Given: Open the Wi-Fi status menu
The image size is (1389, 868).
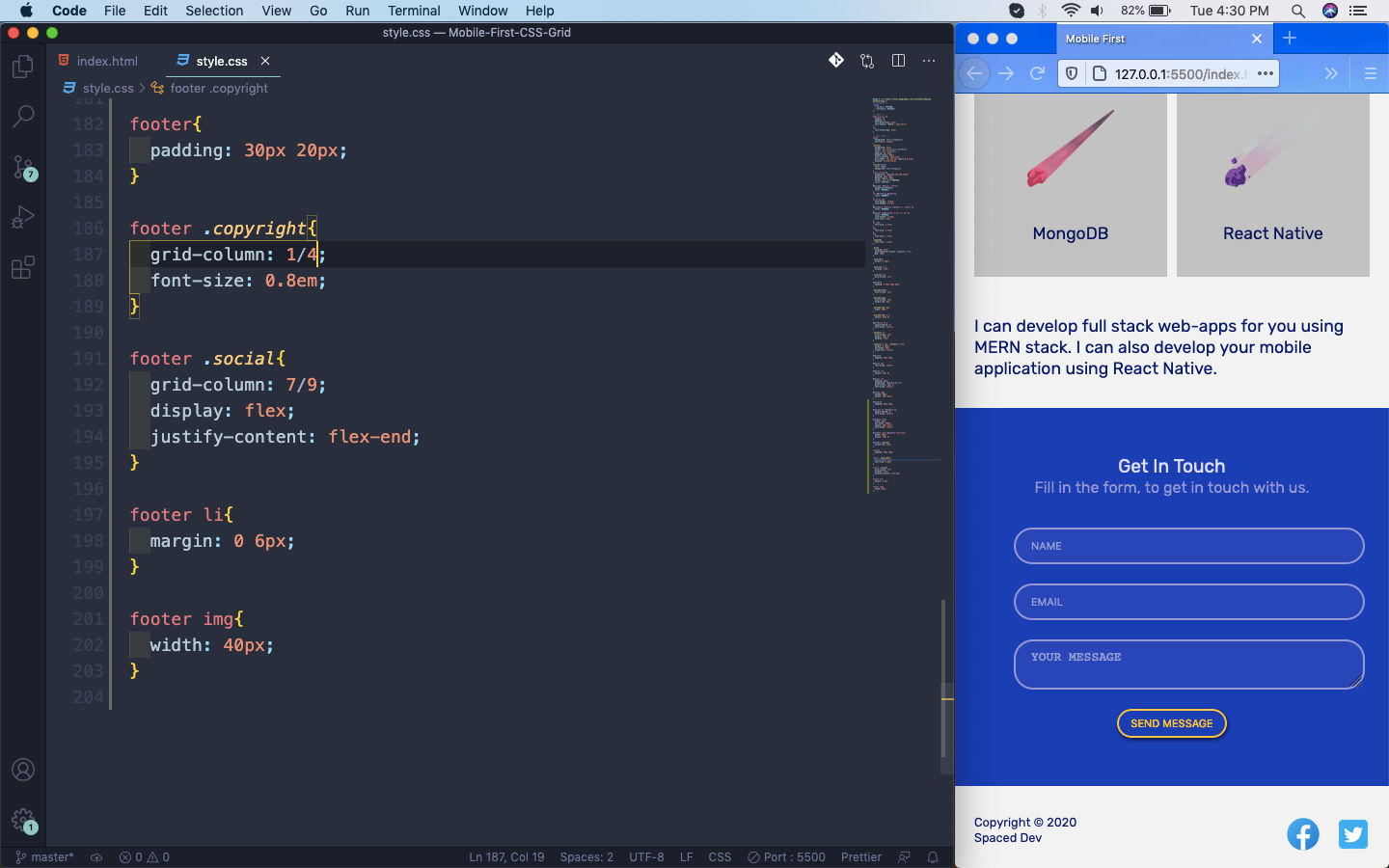Looking at the screenshot, I should point(1071,11).
